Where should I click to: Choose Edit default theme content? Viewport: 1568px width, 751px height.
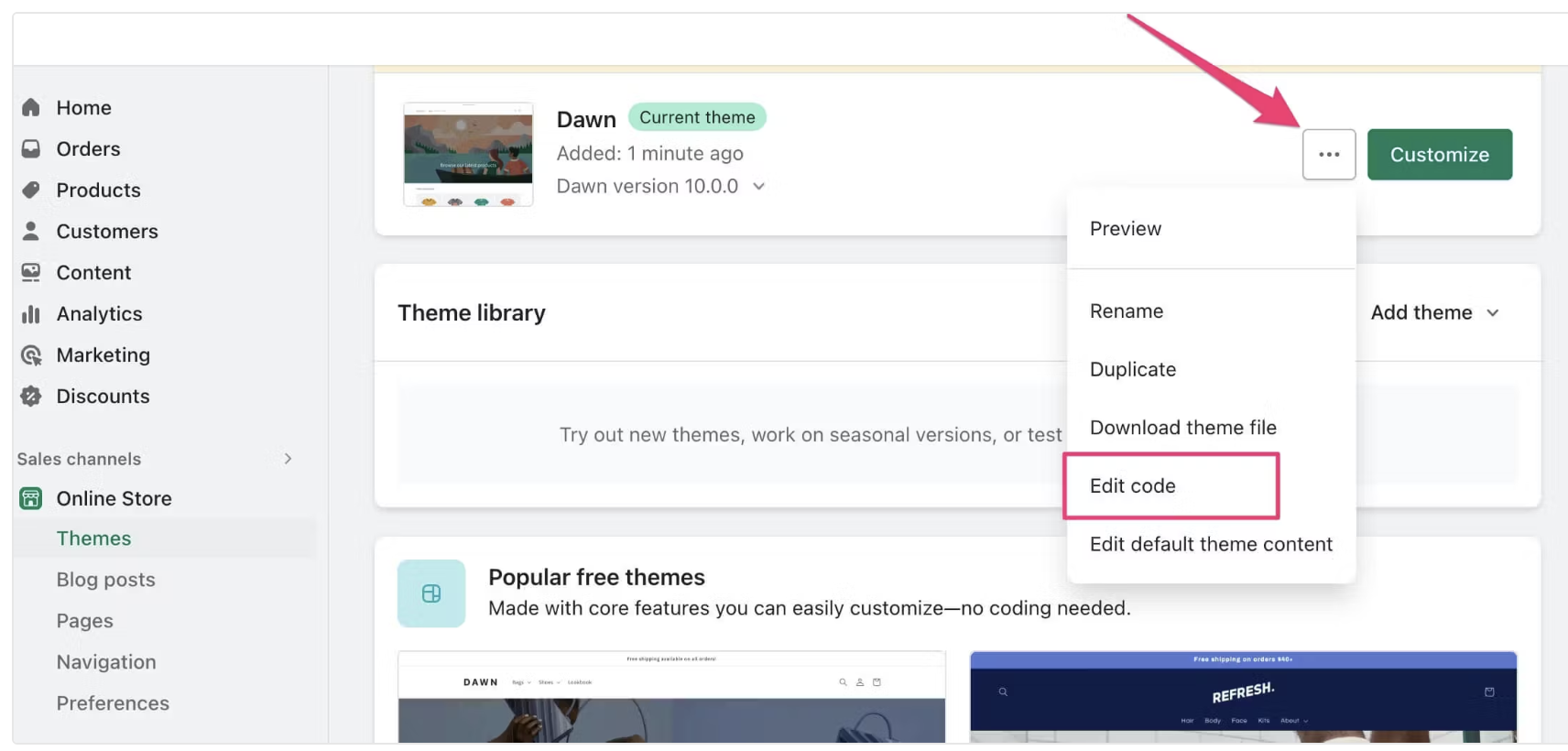click(x=1211, y=544)
